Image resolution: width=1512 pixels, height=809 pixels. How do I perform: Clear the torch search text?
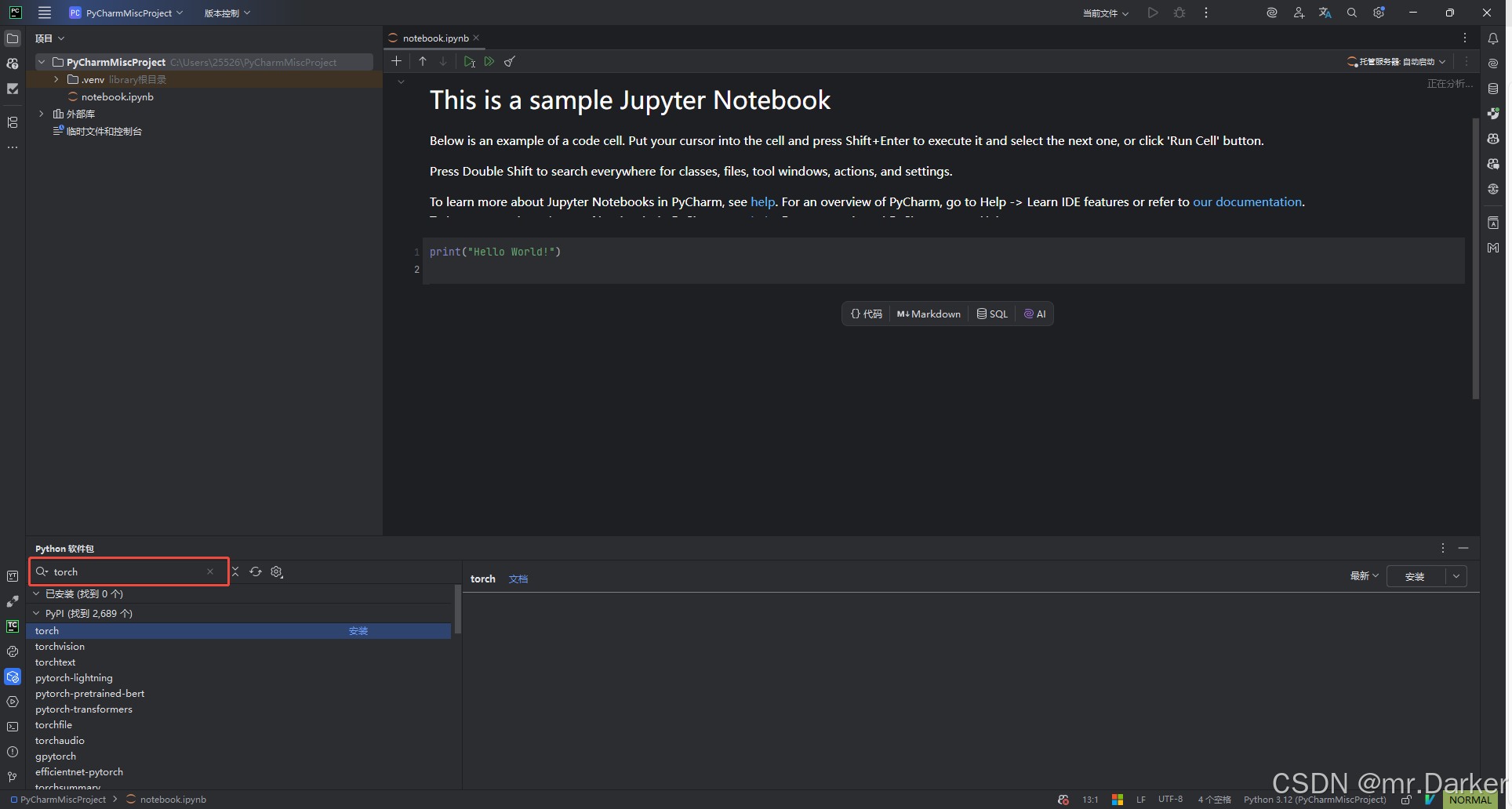pyautogui.click(x=210, y=571)
